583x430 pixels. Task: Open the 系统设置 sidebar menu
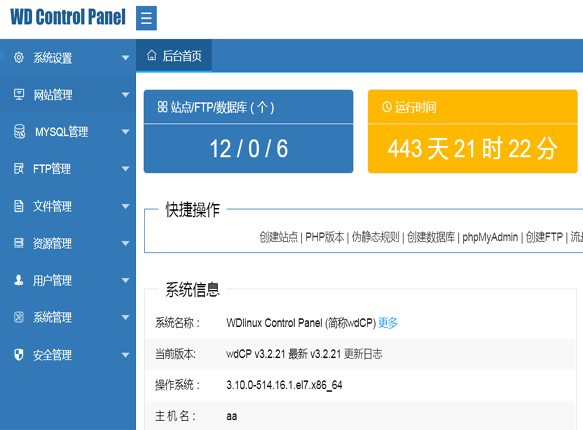click(68, 58)
